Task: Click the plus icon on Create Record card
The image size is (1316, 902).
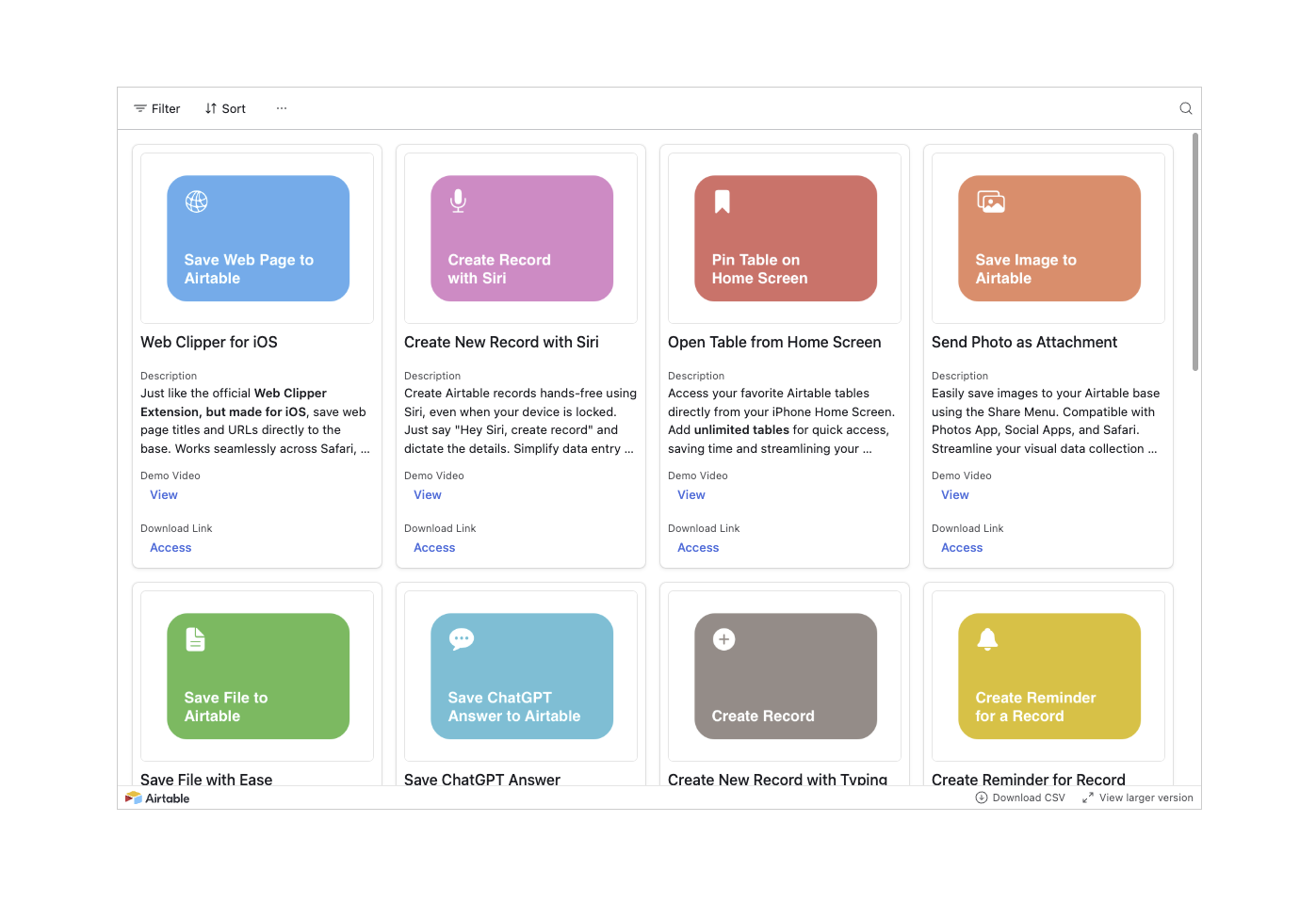Action: pyautogui.click(x=723, y=639)
